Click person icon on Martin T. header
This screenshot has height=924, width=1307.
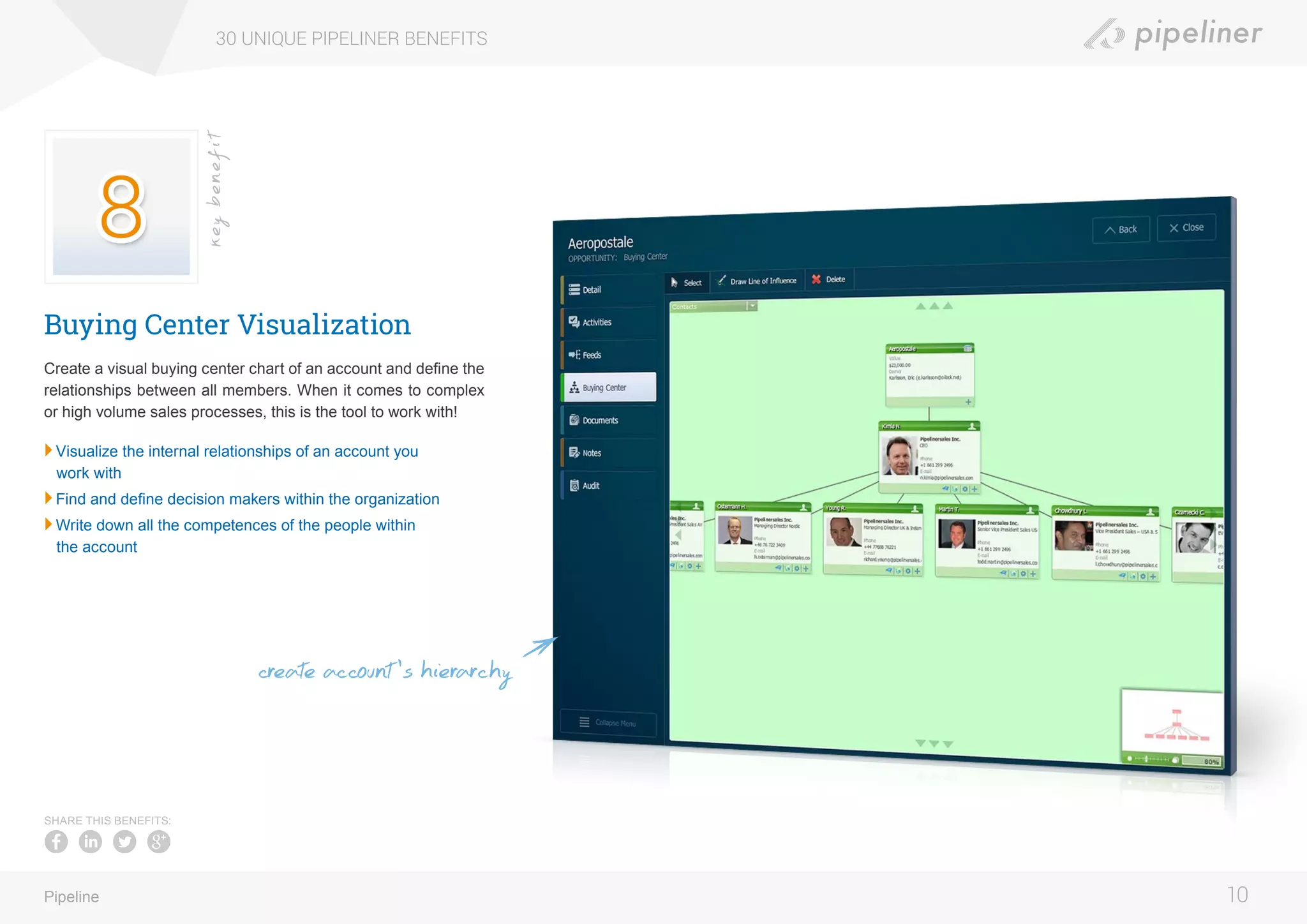point(1030,510)
